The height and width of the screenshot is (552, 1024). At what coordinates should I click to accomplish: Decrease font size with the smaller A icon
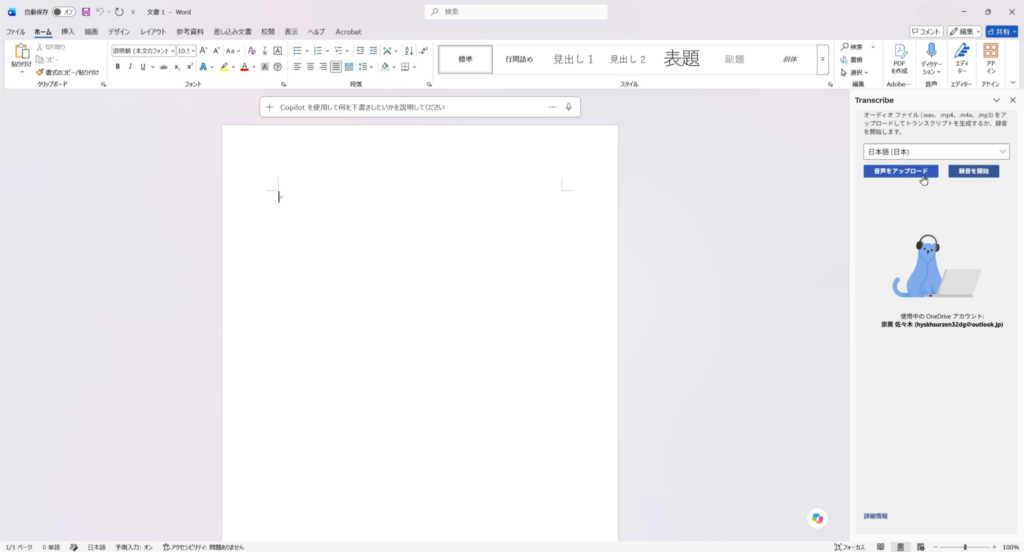click(x=216, y=50)
